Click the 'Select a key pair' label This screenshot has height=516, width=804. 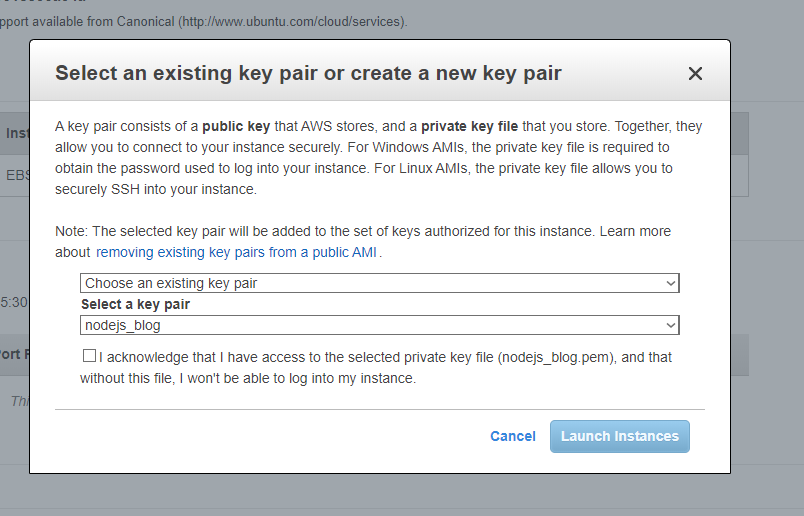(x=135, y=304)
